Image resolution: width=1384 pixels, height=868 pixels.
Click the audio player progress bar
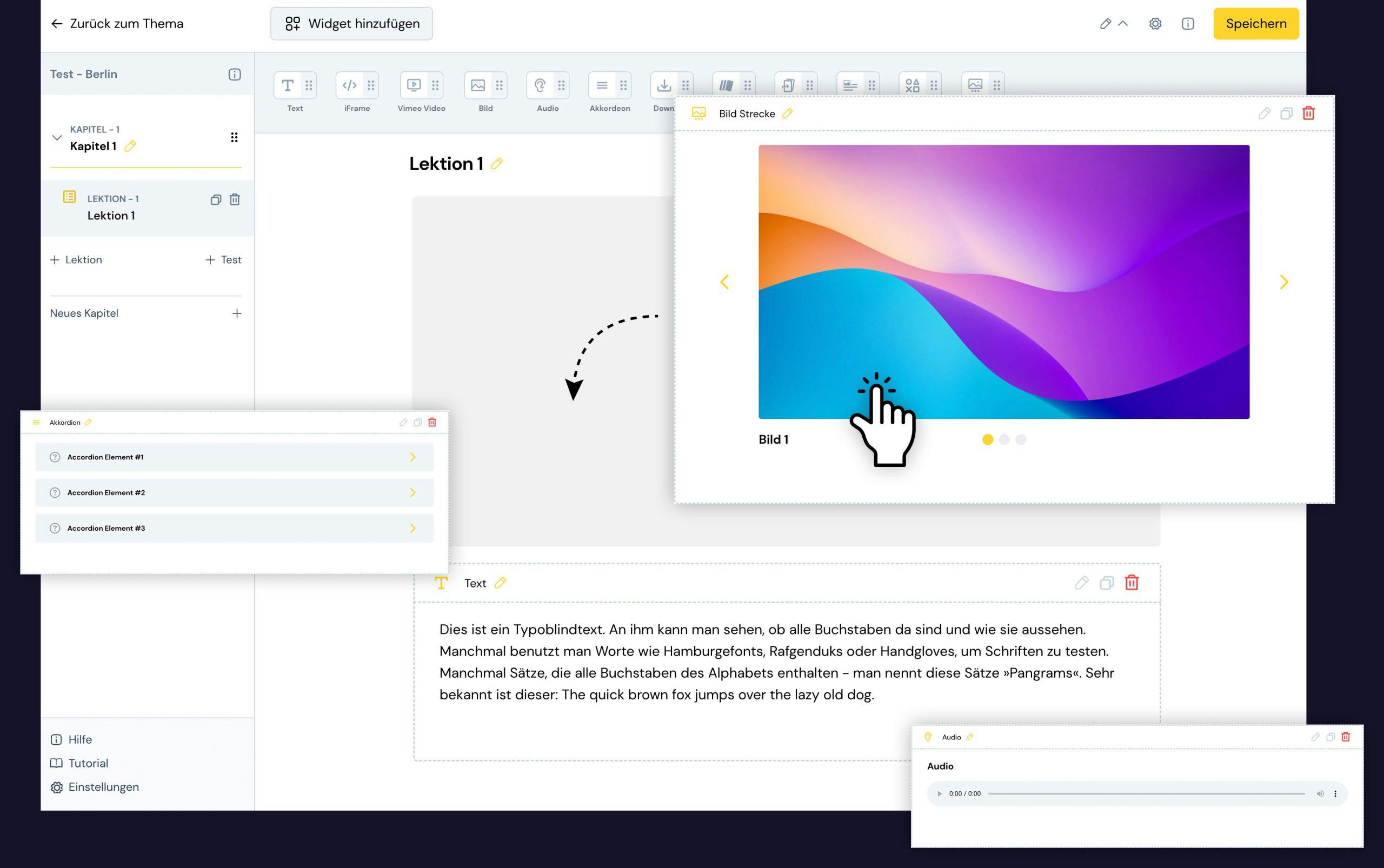click(x=1146, y=794)
